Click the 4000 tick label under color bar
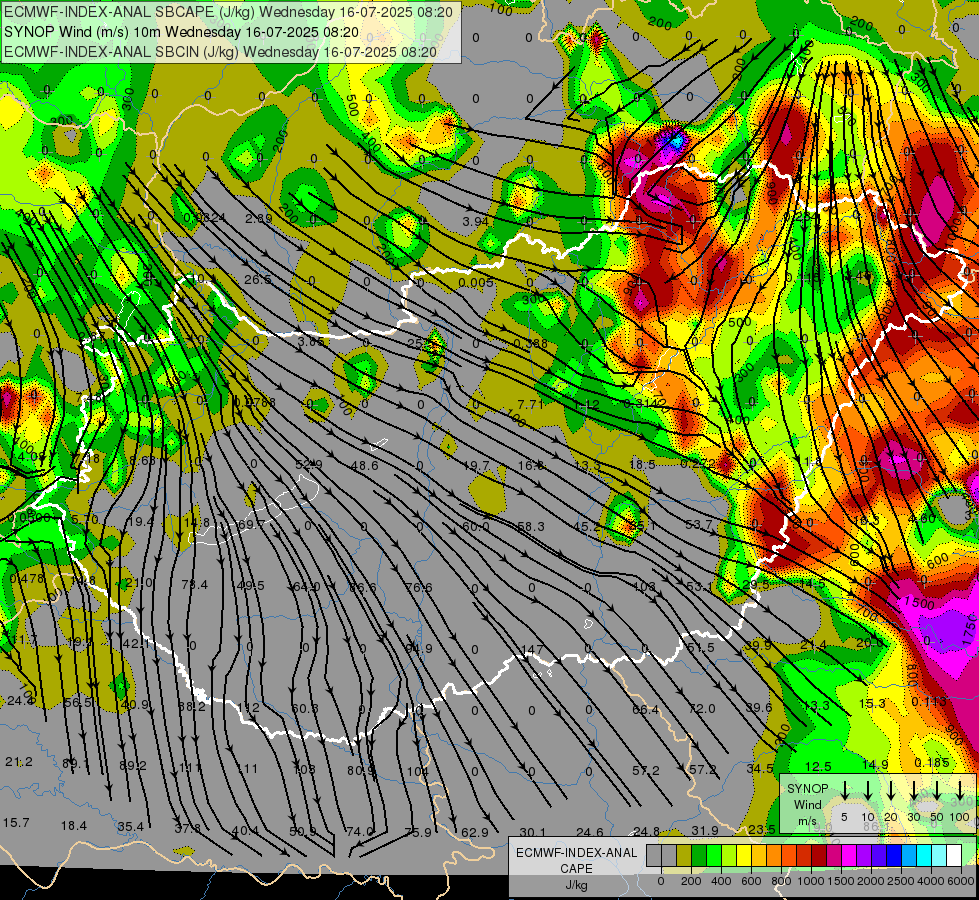This screenshot has height=900, width=979. 932,881
